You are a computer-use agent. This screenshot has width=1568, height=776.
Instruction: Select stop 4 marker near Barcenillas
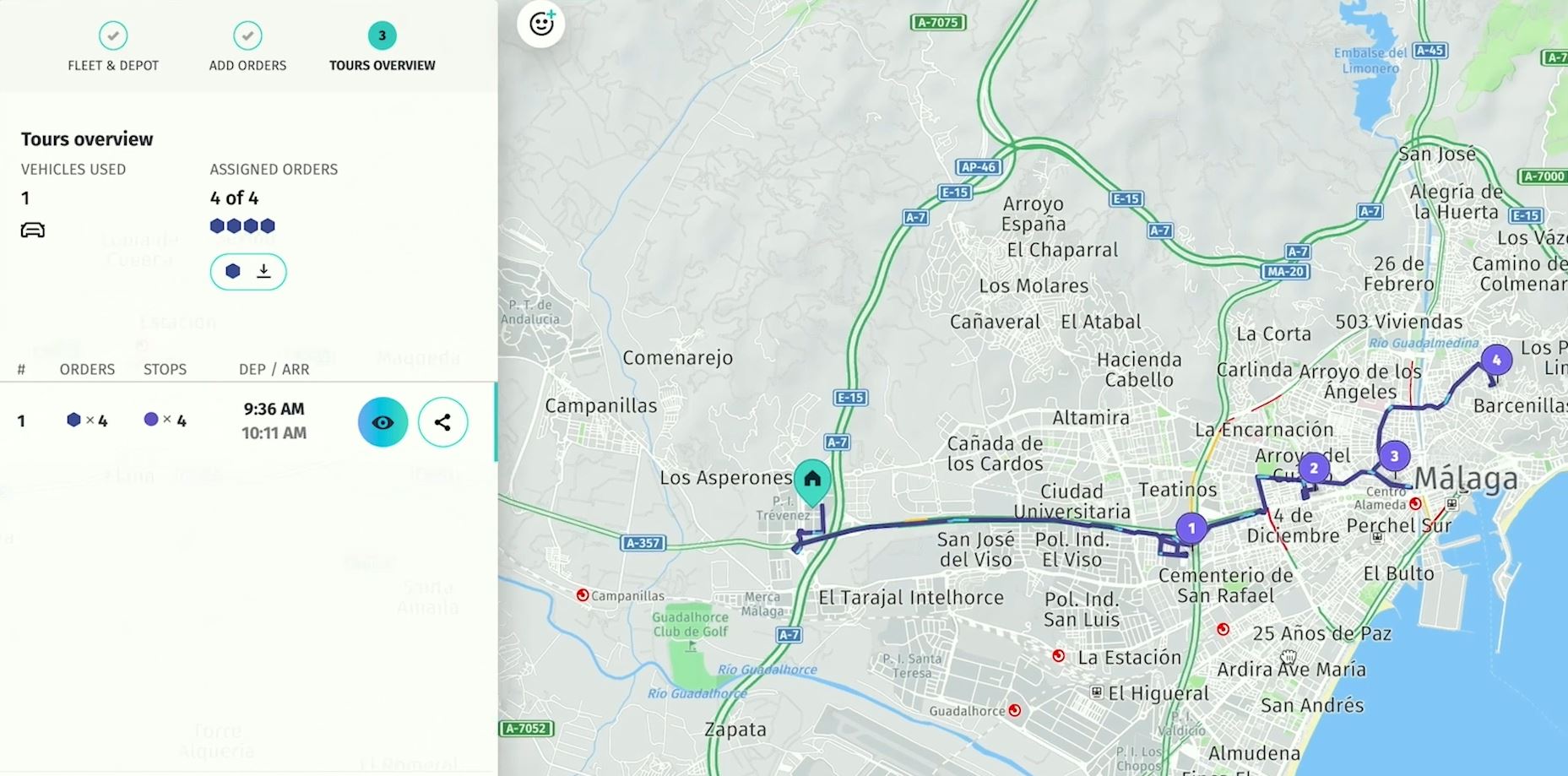[x=1496, y=361]
